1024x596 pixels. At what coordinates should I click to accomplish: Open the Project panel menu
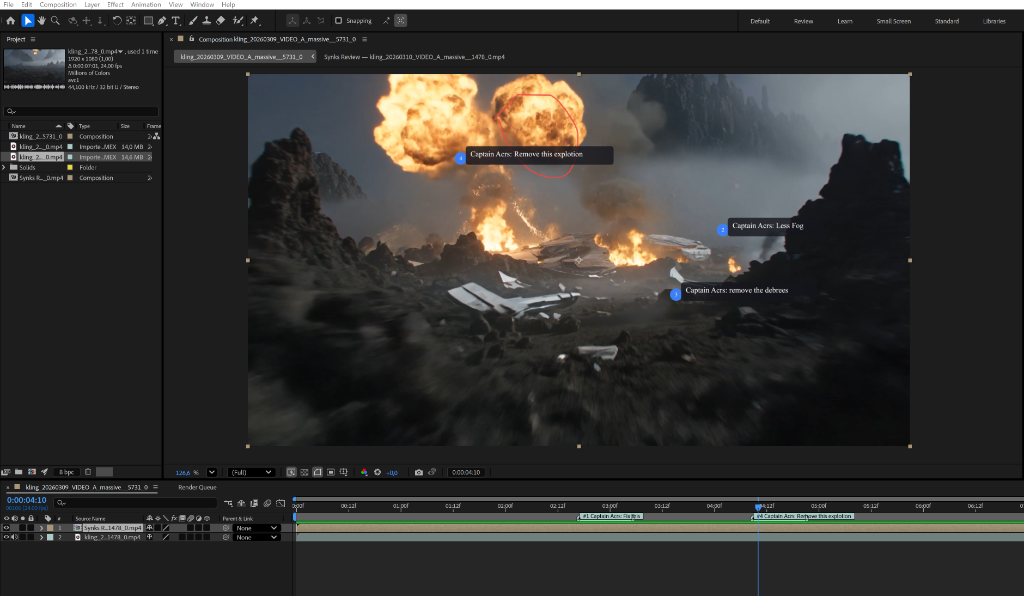coord(33,39)
